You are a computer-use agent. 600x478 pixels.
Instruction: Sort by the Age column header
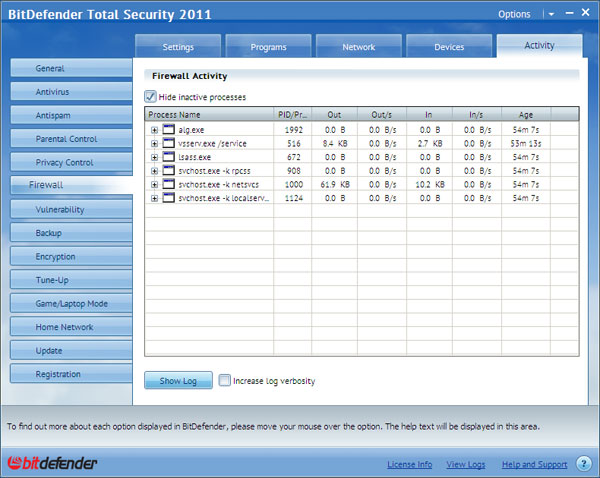[526, 114]
